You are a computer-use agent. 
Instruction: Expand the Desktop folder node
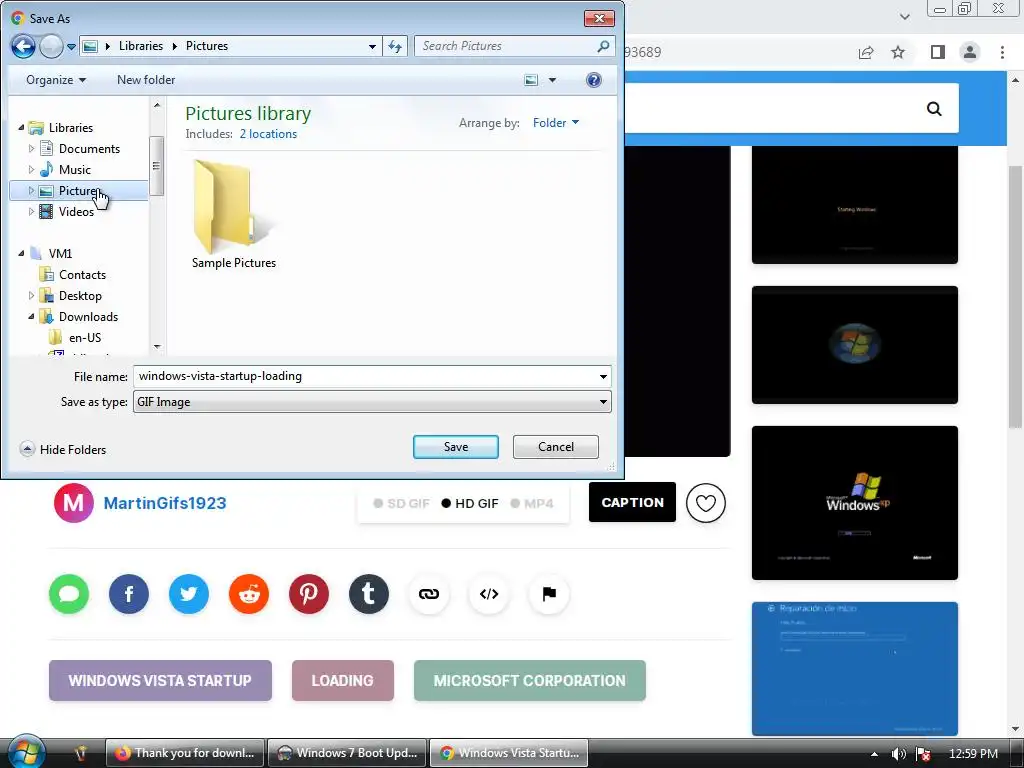pos(31,295)
